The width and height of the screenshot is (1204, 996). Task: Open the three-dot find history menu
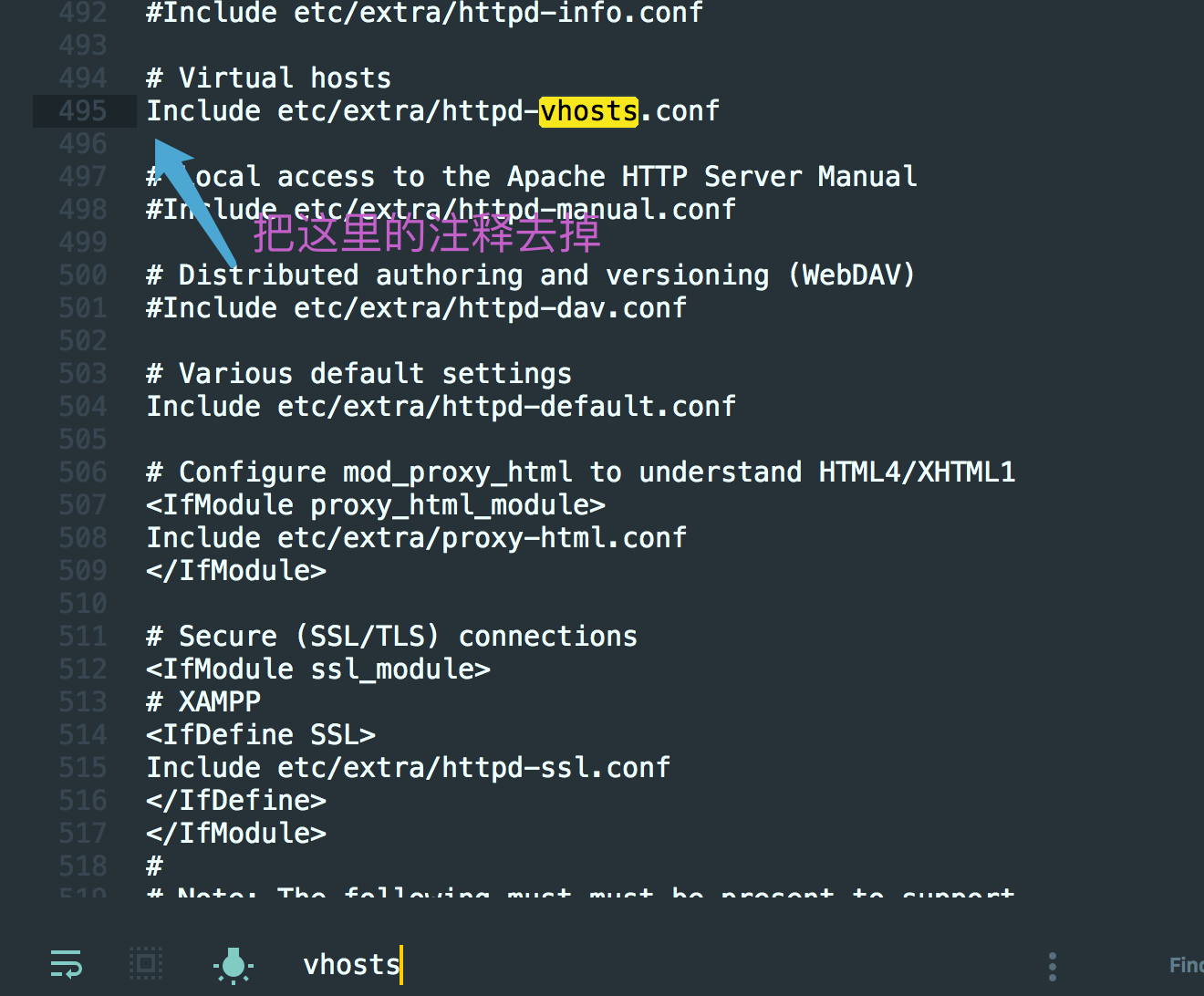pyautogui.click(x=1053, y=966)
